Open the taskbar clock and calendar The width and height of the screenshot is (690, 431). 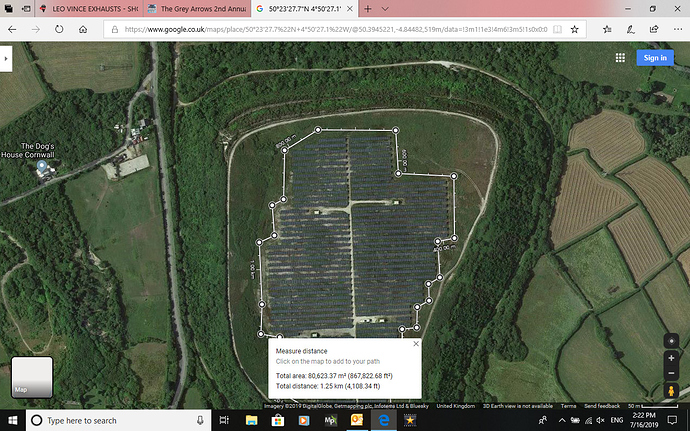point(644,420)
